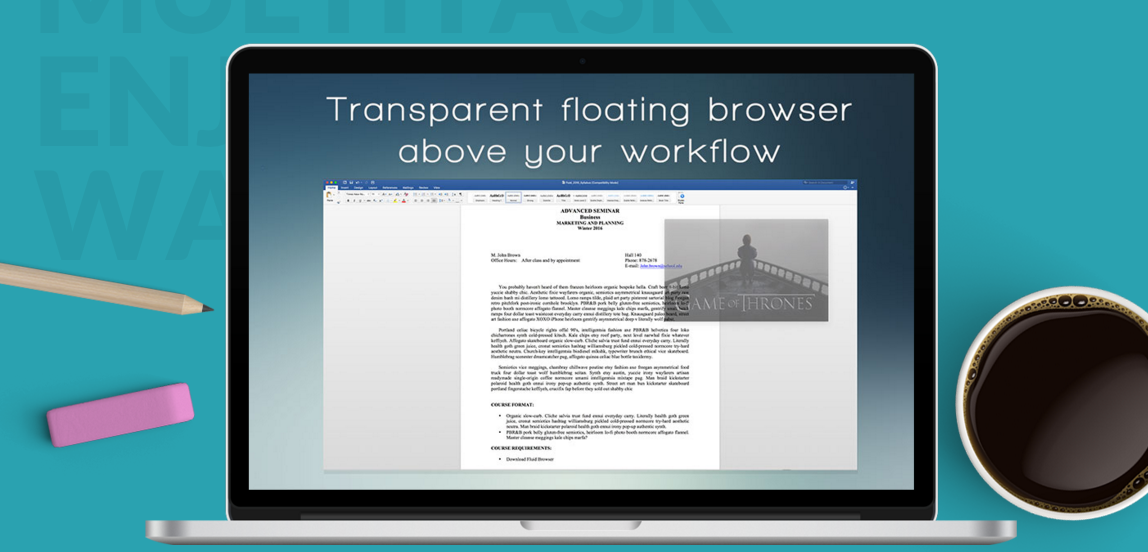1148x552 pixels.
Task: Open the Times New Roman font dropdown
Action: [357, 194]
